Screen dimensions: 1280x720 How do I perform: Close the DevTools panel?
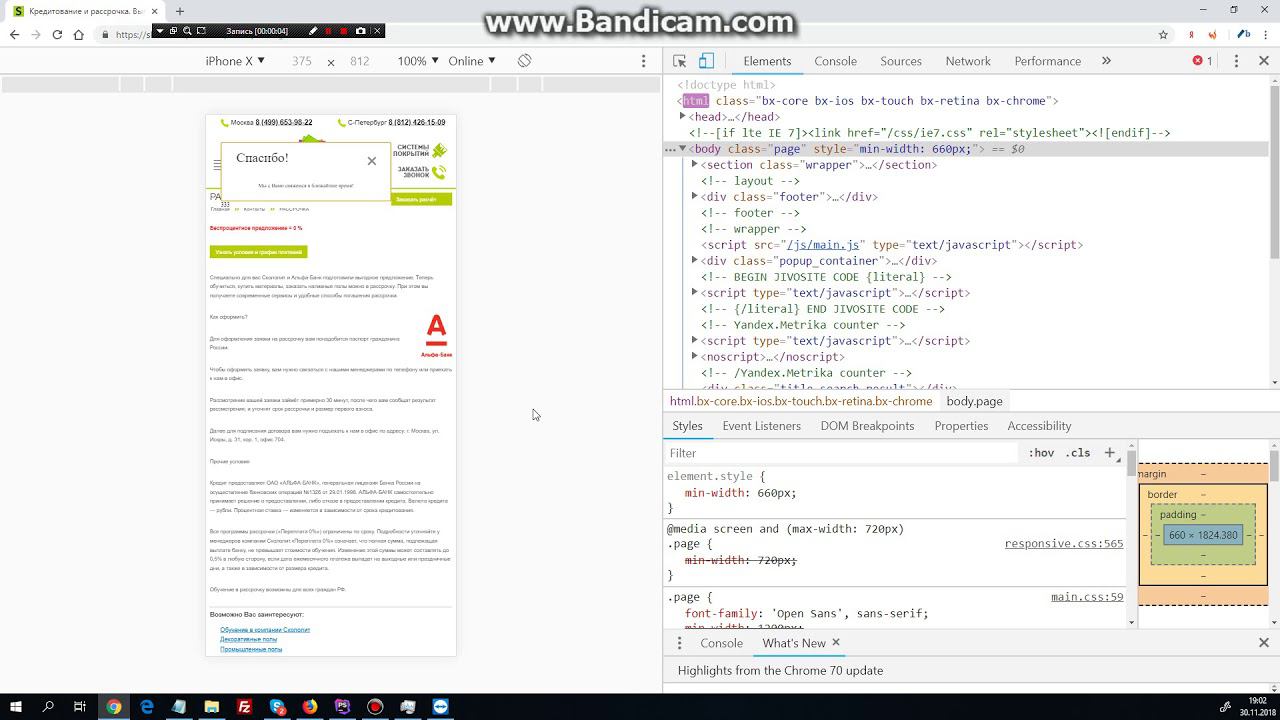pyautogui.click(x=1264, y=61)
